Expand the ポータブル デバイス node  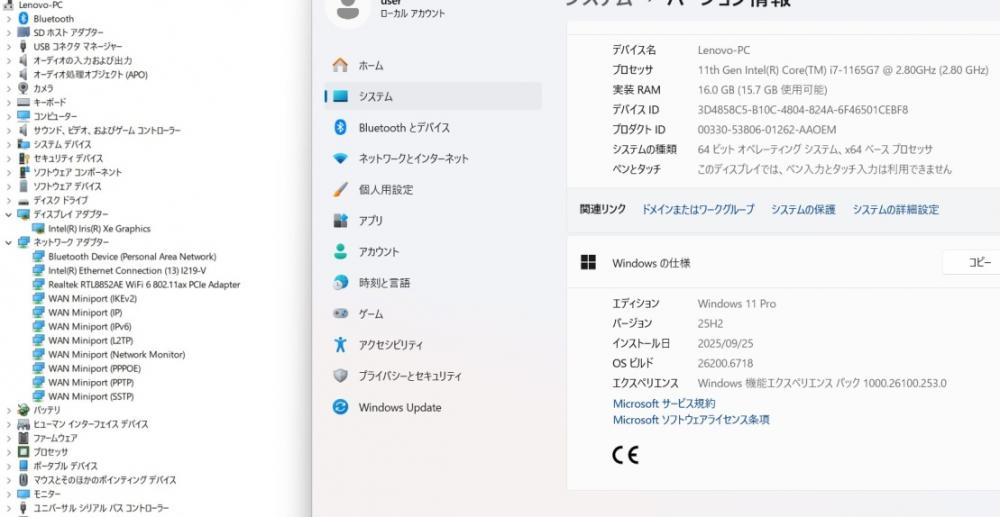(8, 466)
